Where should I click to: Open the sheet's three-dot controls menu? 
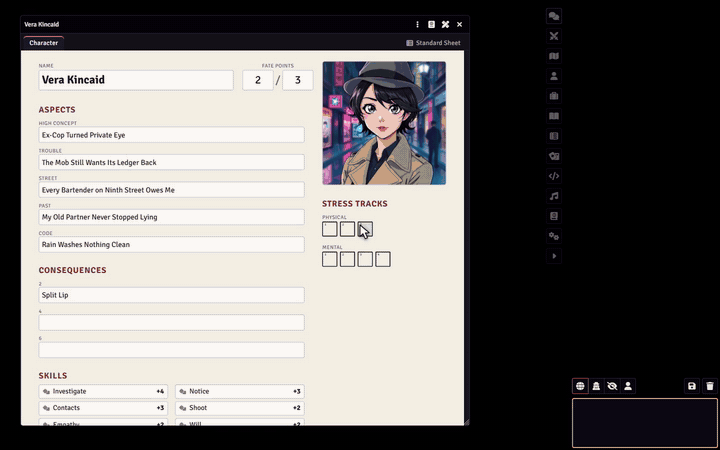[417, 24]
